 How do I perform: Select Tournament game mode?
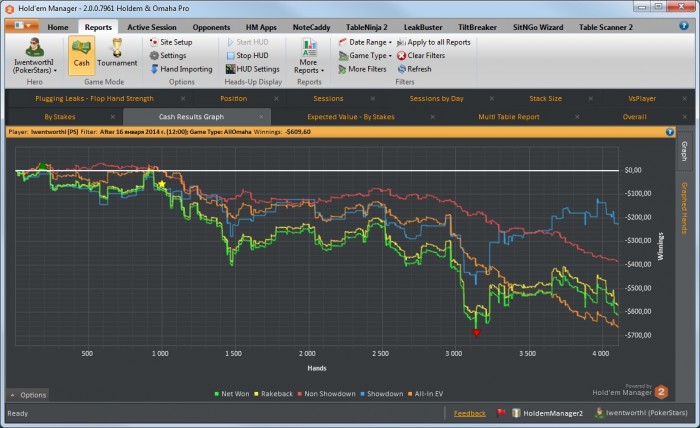[x=117, y=54]
